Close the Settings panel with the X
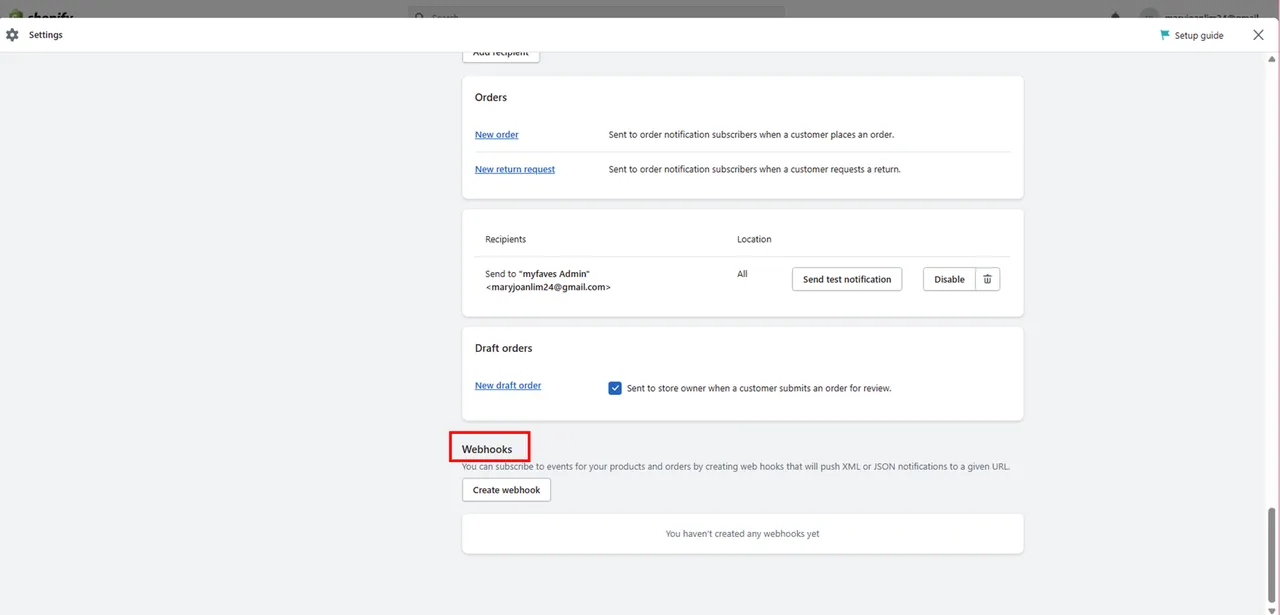 point(1258,35)
